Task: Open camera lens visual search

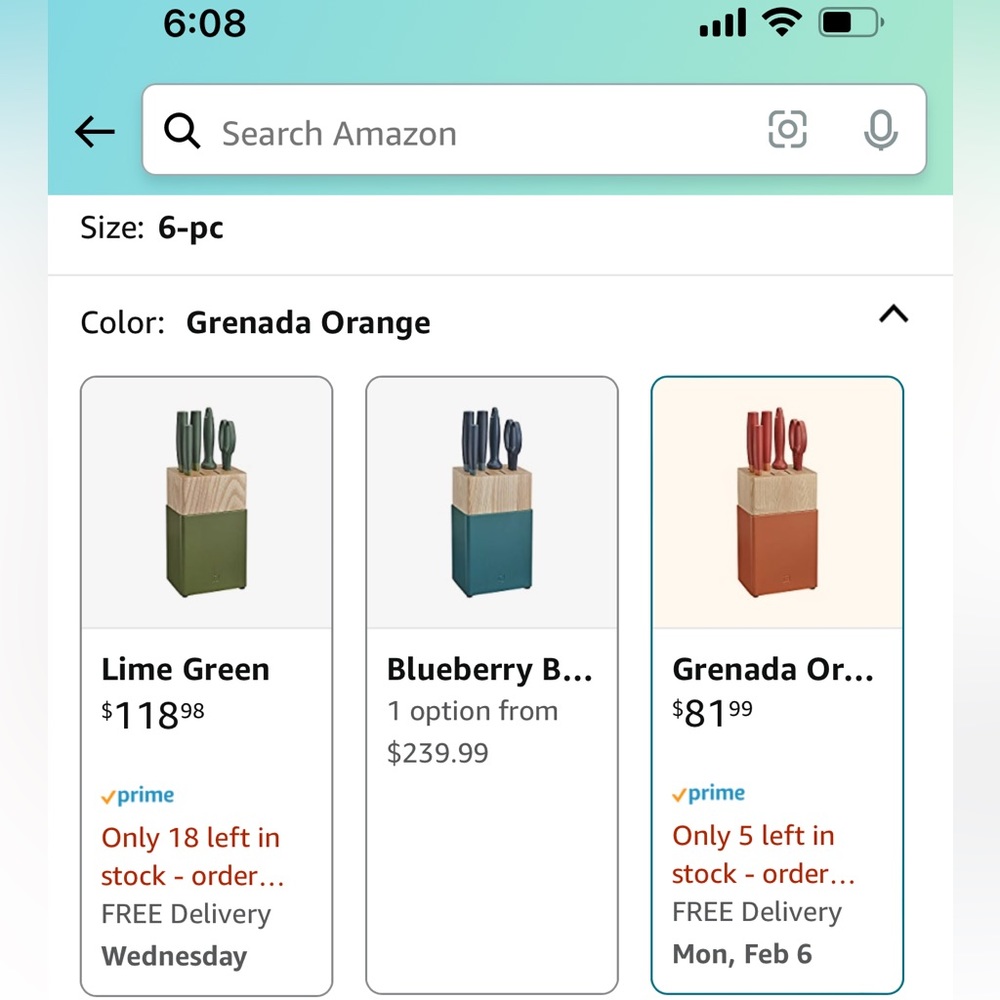Action: [787, 129]
